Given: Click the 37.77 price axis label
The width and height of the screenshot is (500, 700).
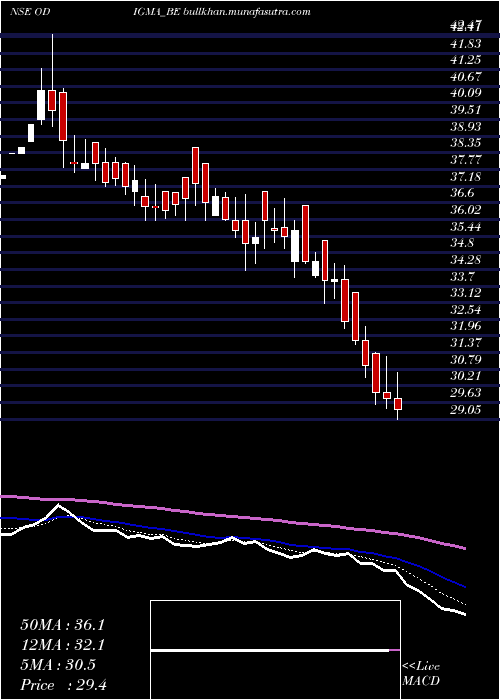Looking at the screenshot, I should (x=465, y=160).
